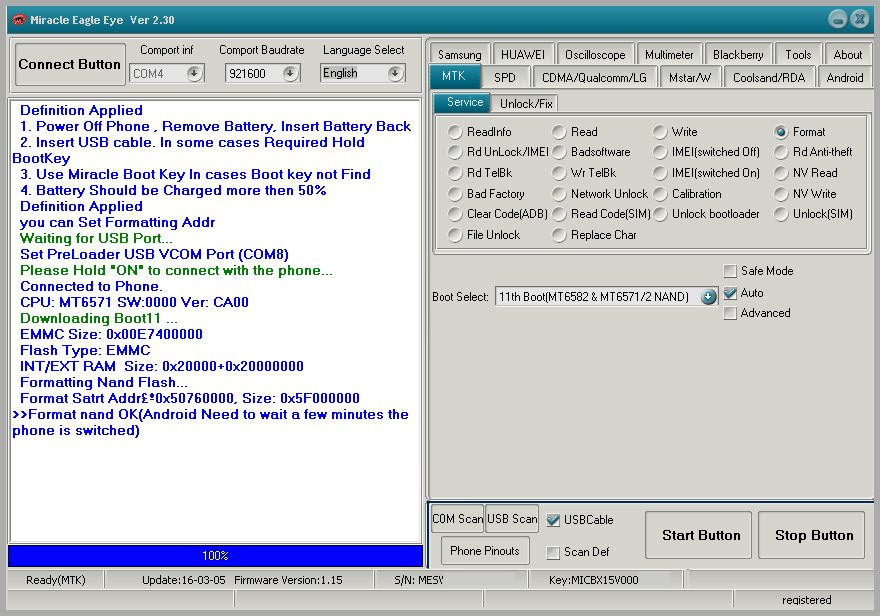Choose the Rd TelBk option
Viewport: 880px width, 616px height.
pos(480,173)
